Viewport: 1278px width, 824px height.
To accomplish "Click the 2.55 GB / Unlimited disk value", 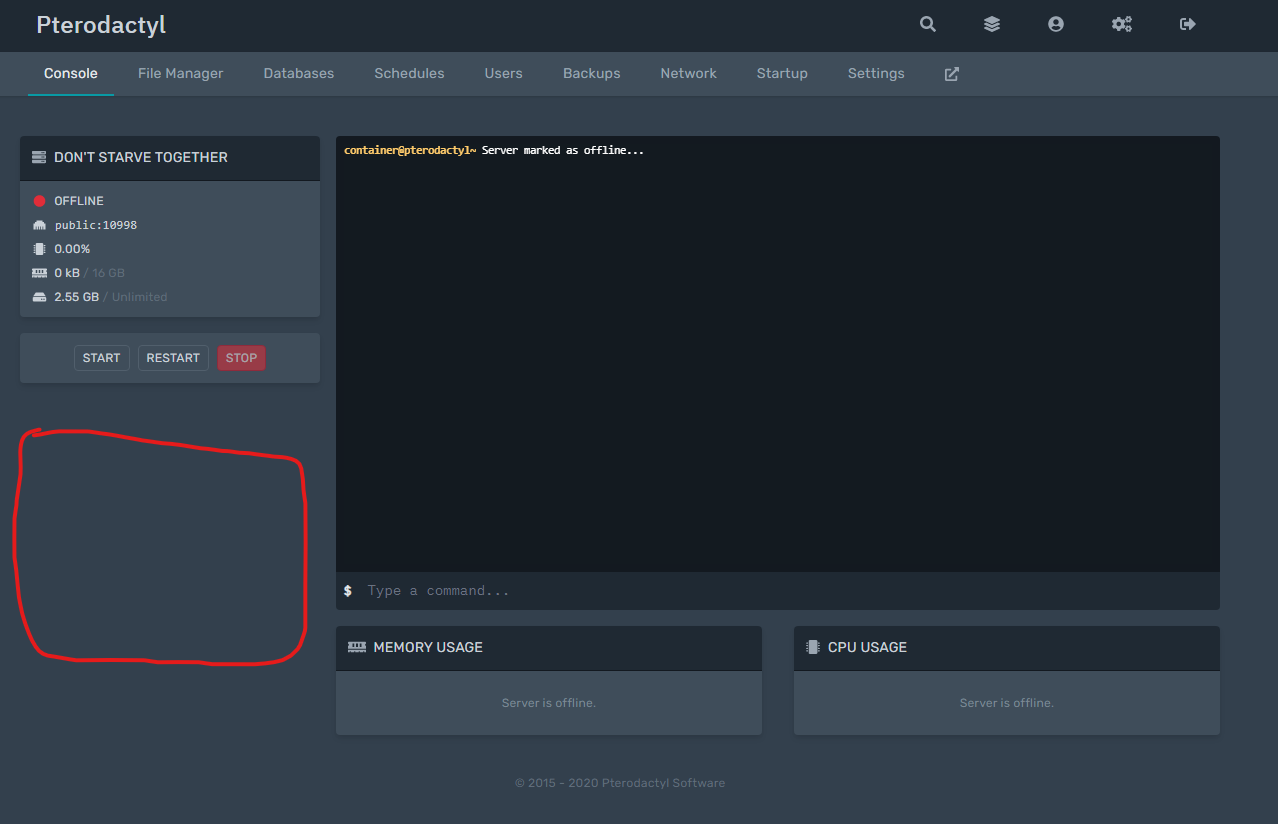I will point(111,297).
